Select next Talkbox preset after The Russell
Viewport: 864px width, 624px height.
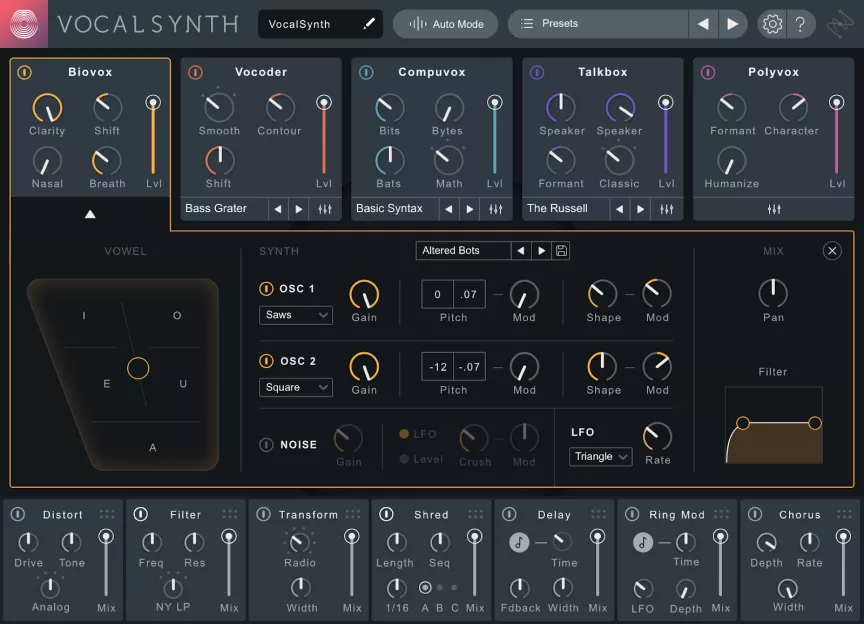[640, 209]
